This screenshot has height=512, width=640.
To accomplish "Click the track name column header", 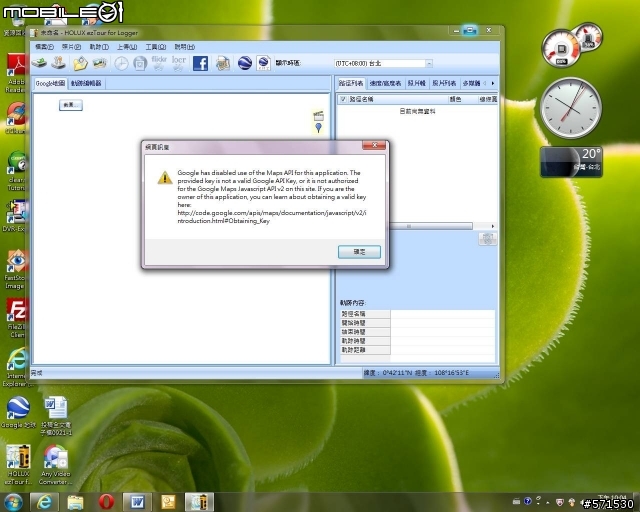I will point(393,99).
